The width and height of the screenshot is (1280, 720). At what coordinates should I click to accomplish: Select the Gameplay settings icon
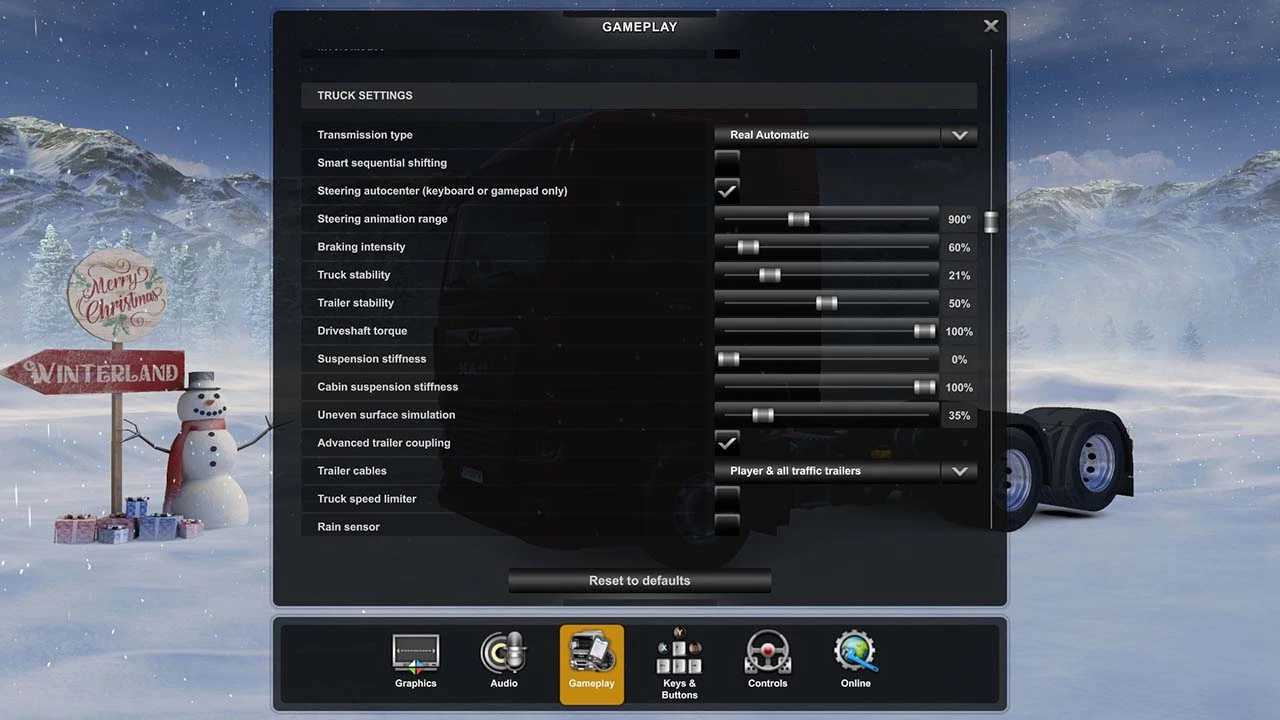[591, 655]
